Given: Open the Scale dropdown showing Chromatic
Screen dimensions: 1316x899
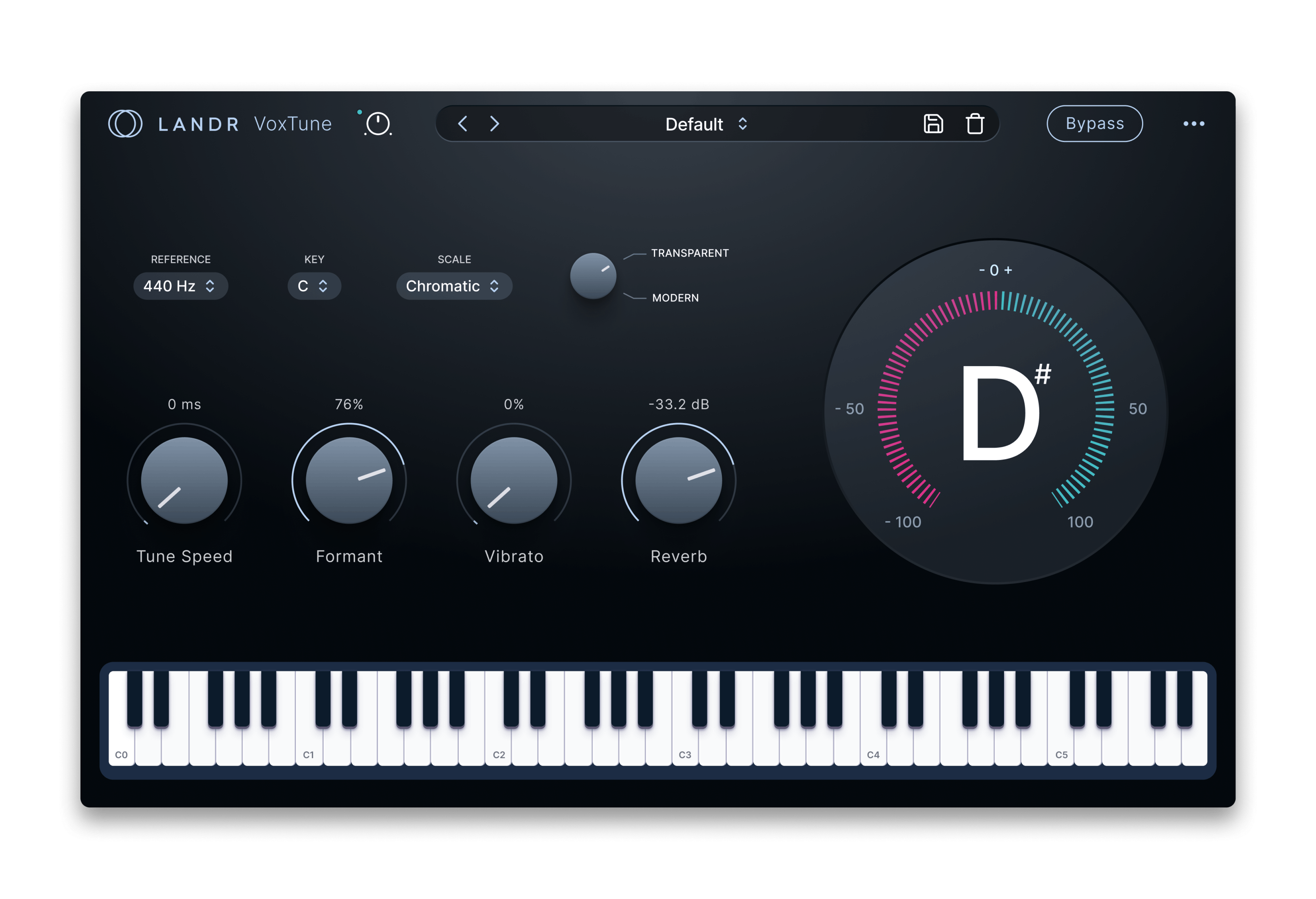Looking at the screenshot, I should (x=454, y=286).
